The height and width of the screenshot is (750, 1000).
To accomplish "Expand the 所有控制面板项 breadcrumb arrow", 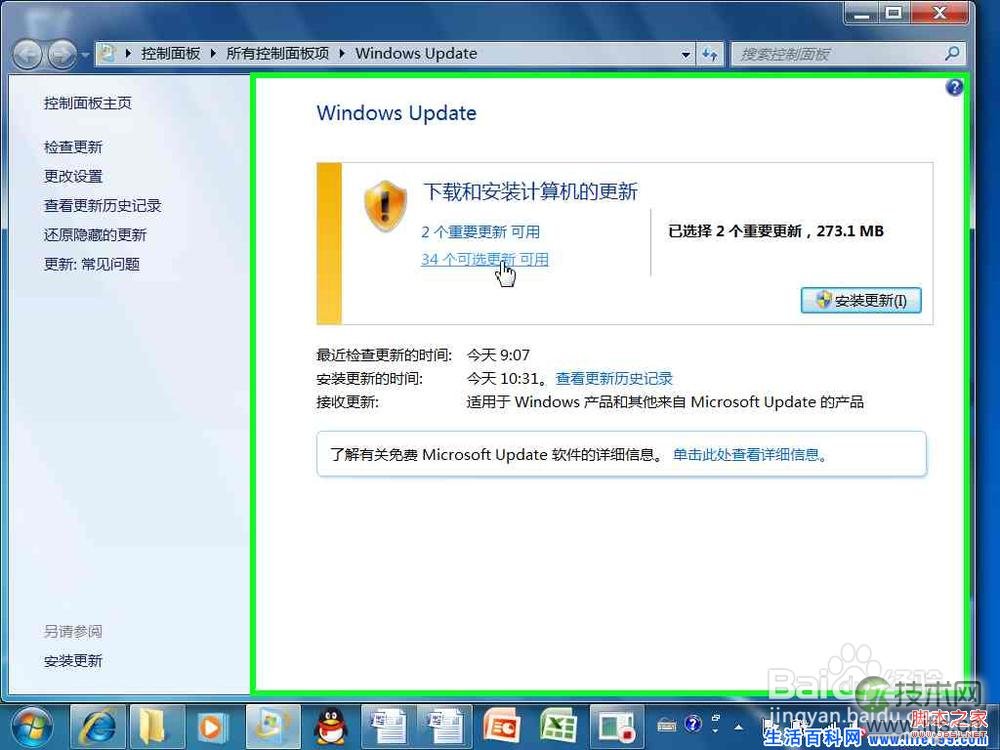I will (342, 54).
